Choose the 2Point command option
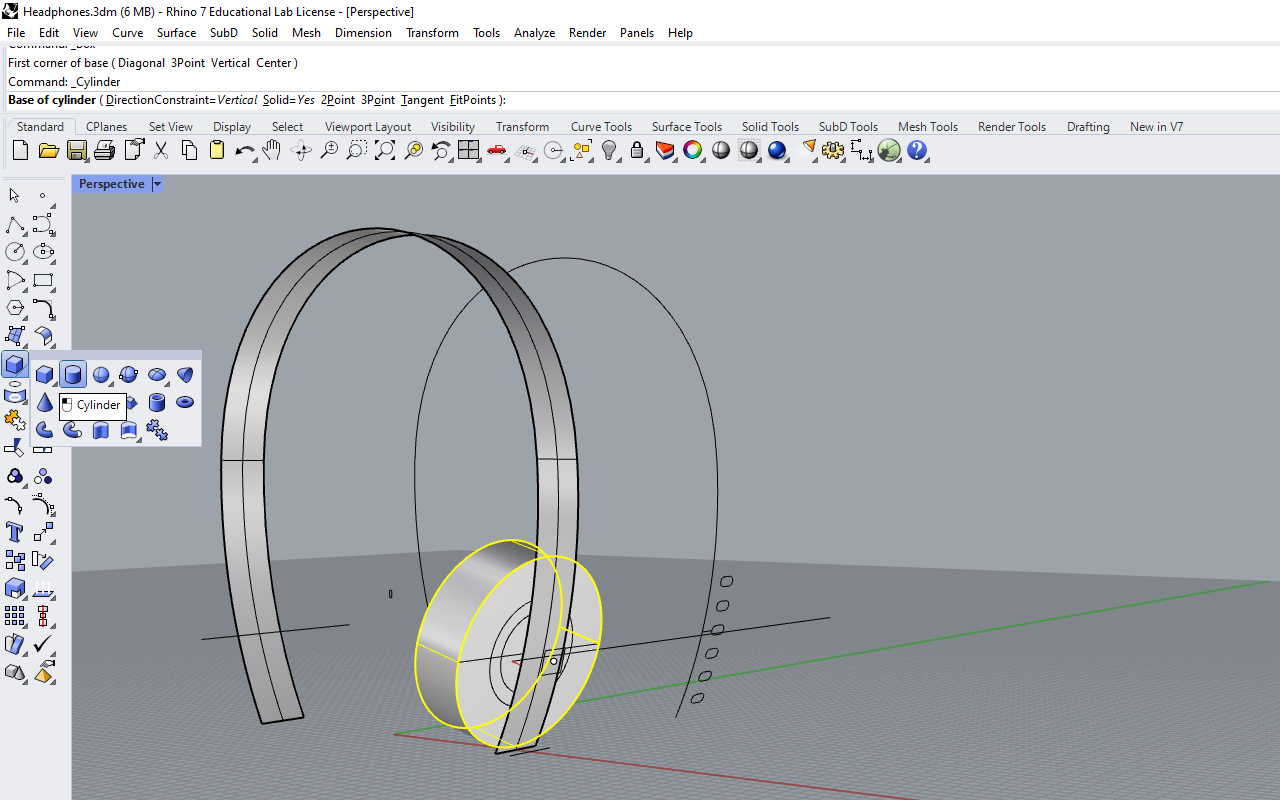 pos(338,100)
